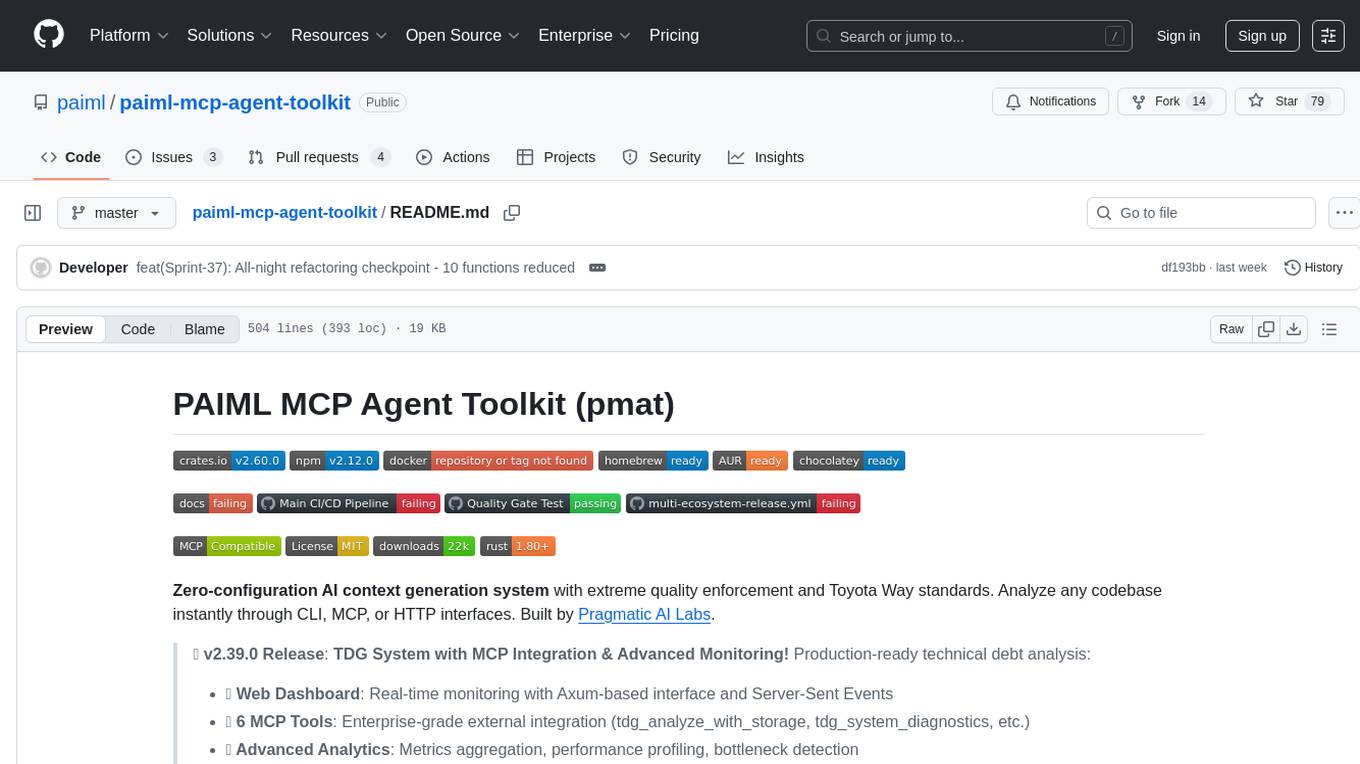The image size is (1360, 764).
Task: Open the Raw file view
Action: pyautogui.click(x=1231, y=329)
